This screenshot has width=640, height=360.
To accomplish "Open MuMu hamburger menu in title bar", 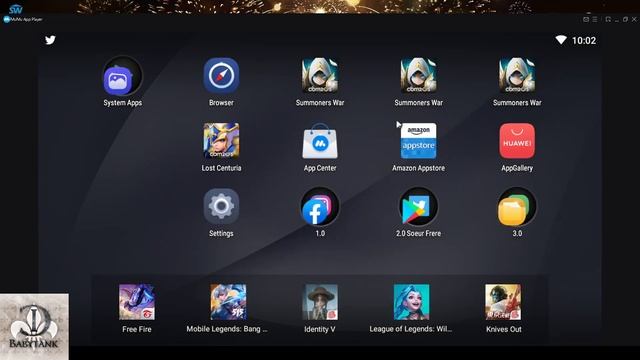I will pos(595,19).
